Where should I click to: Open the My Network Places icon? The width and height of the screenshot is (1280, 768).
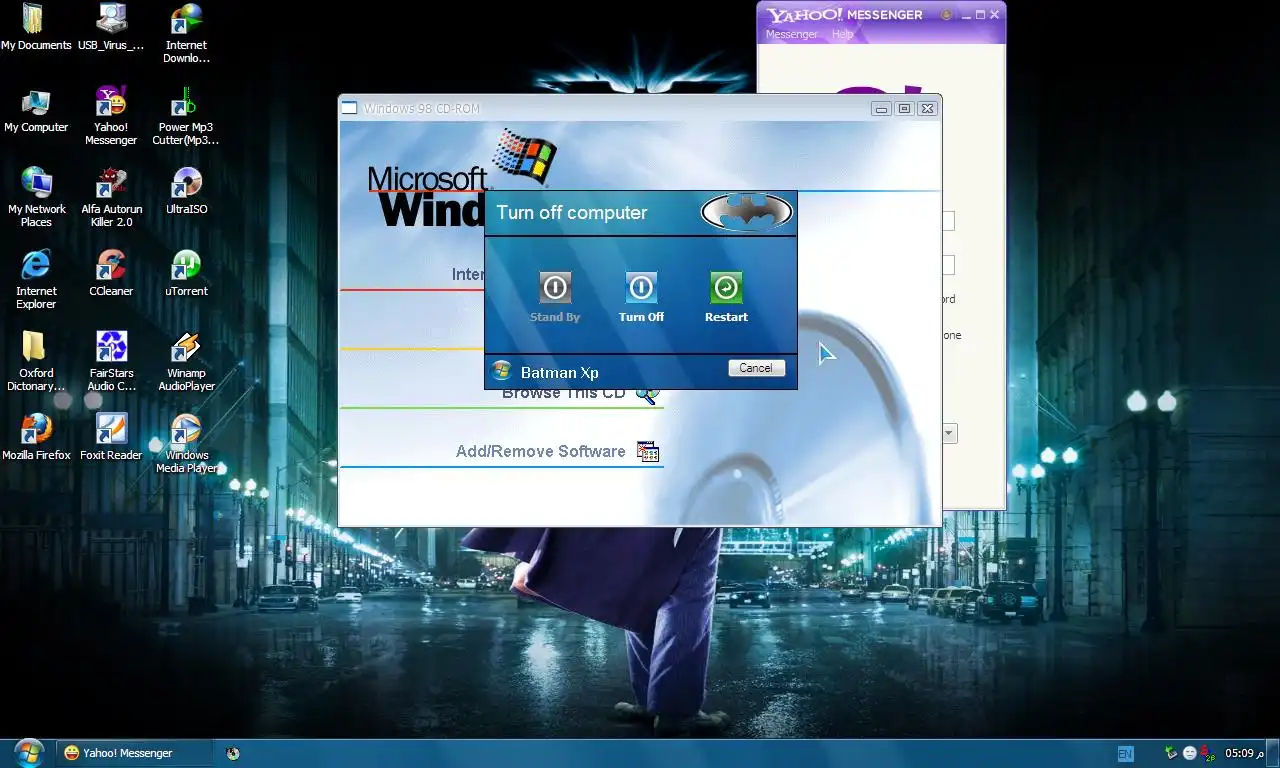(x=36, y=197)
